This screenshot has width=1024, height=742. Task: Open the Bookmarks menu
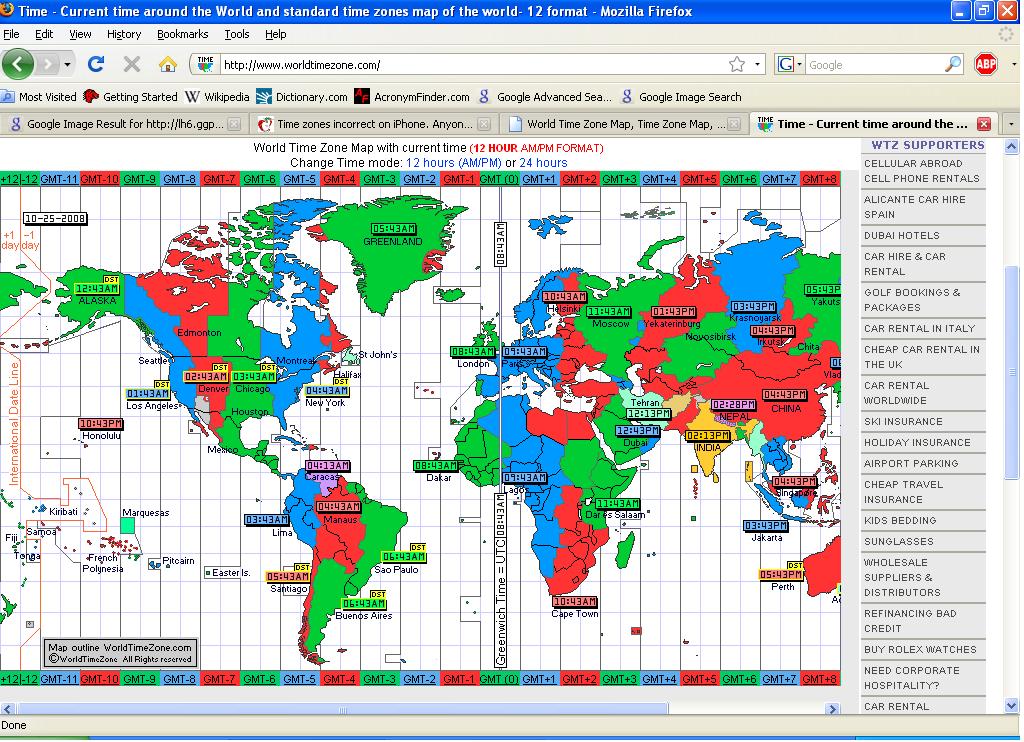[182, 34]
